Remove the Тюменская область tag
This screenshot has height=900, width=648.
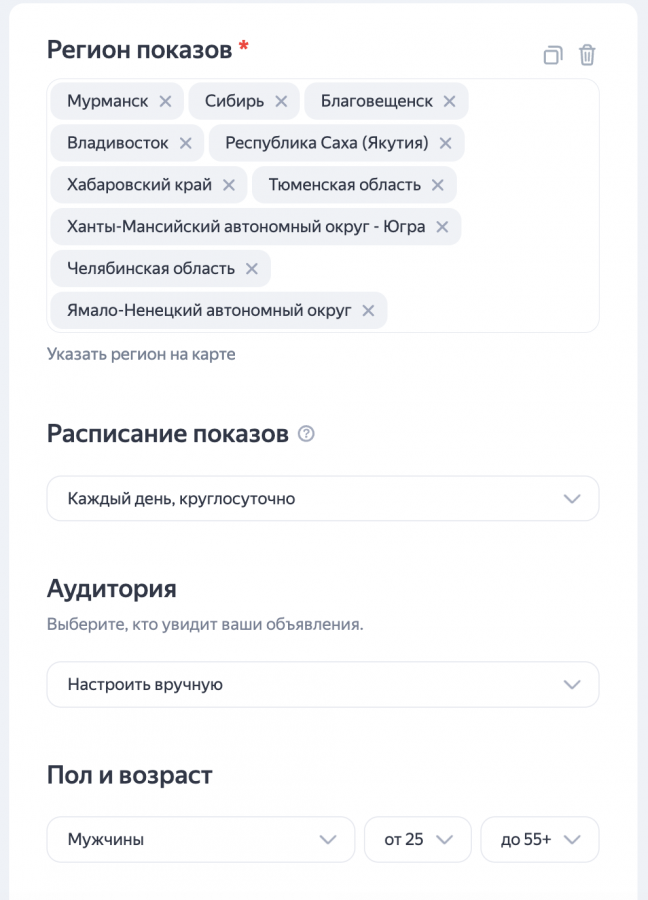point(438,185)
